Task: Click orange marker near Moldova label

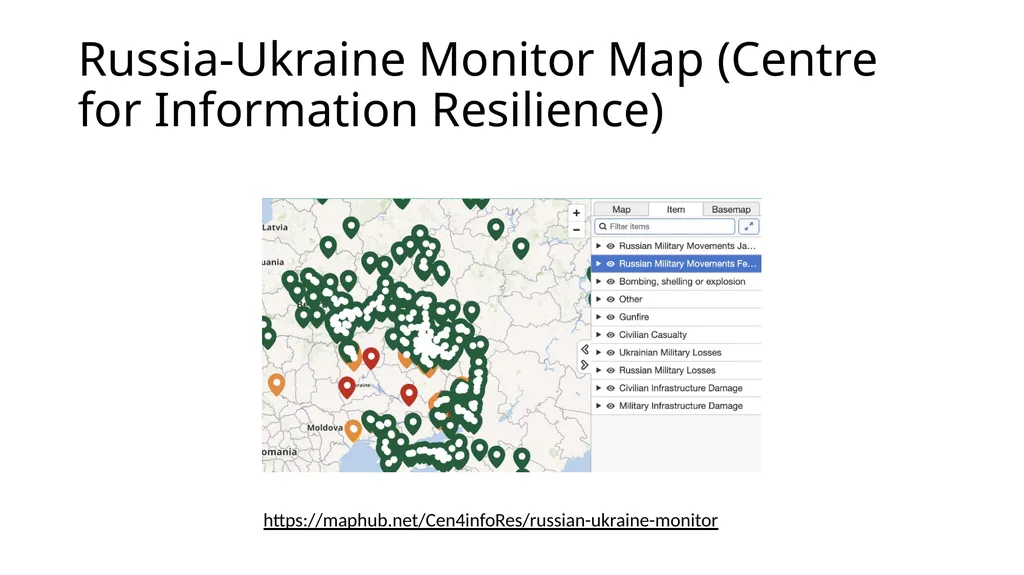Action: coord(353,429)
